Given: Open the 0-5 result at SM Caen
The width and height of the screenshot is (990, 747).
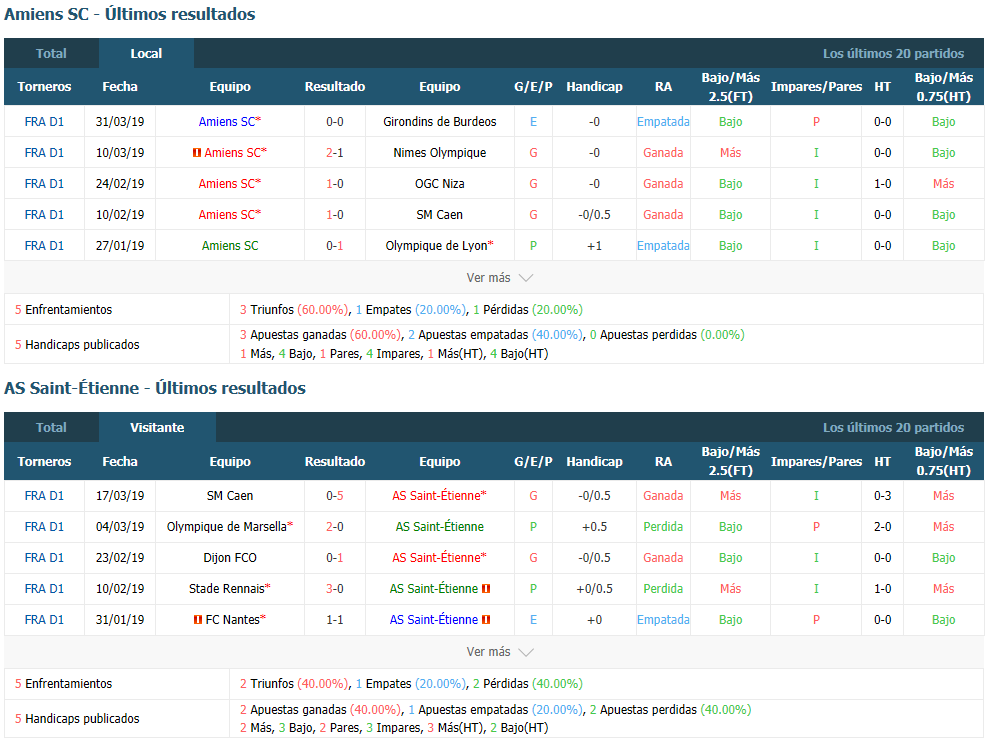Looking at the screenshot, I should click(335, 496).
